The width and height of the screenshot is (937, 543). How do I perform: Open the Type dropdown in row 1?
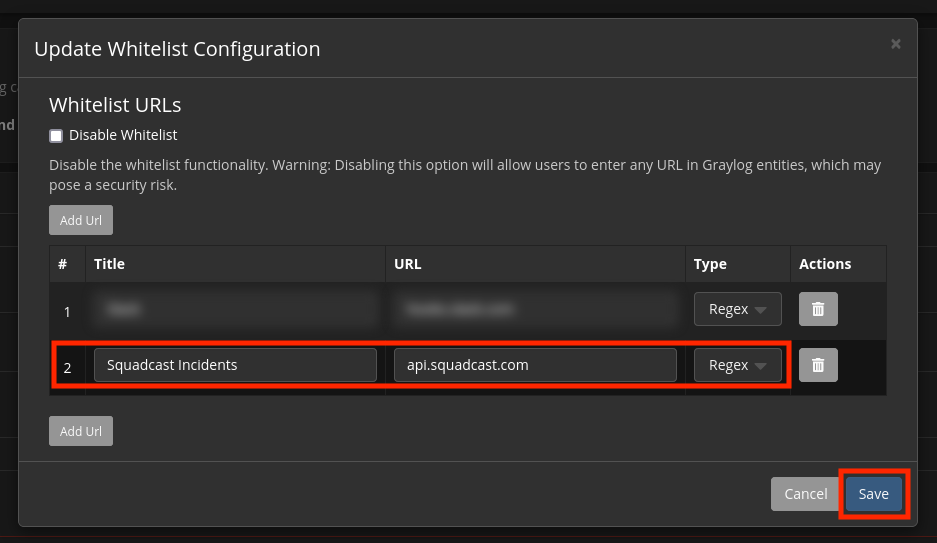(737, 309)
